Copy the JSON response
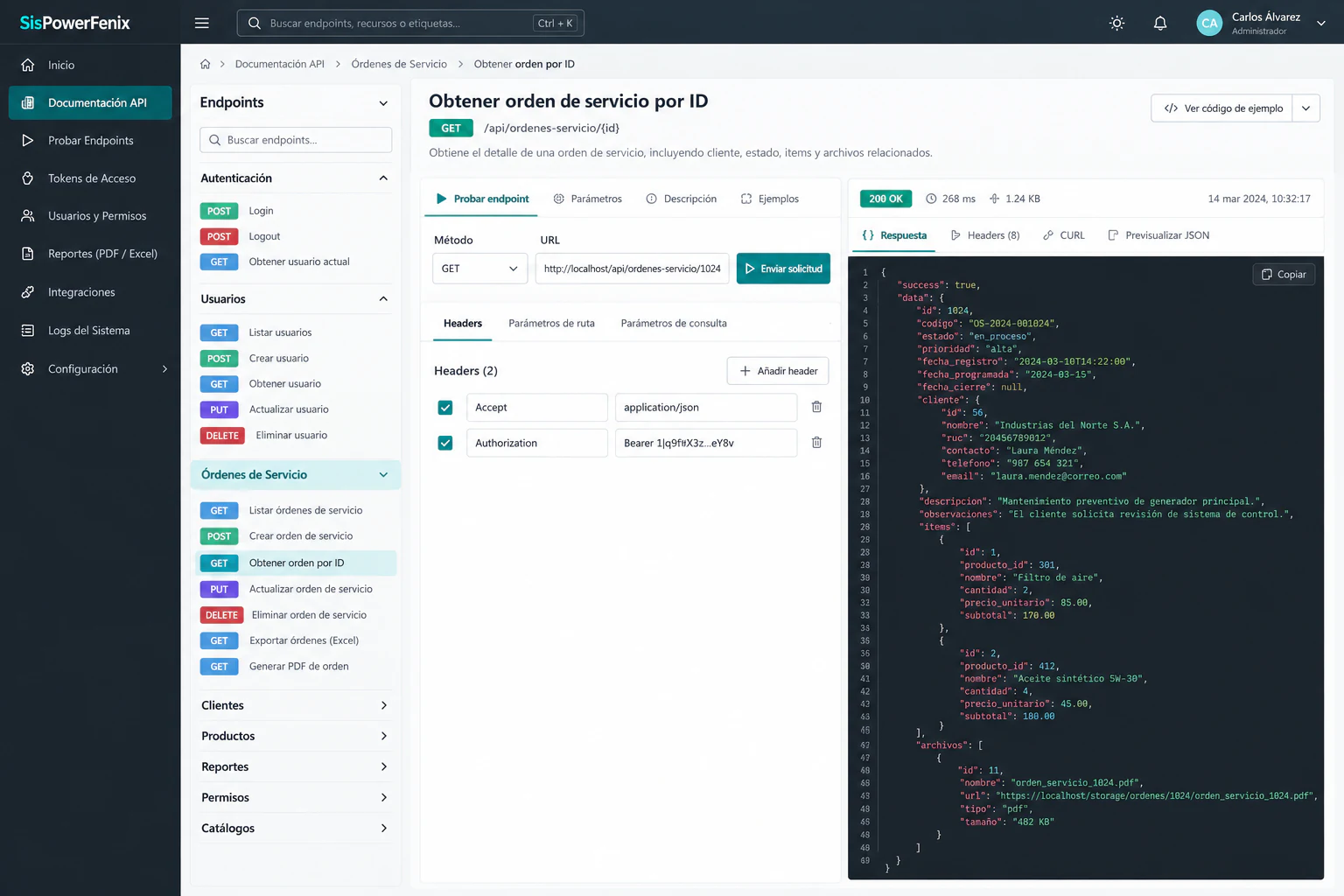Image resolution: width=1344 pixels, height=896 pixels. click(x=1284, y=275)
